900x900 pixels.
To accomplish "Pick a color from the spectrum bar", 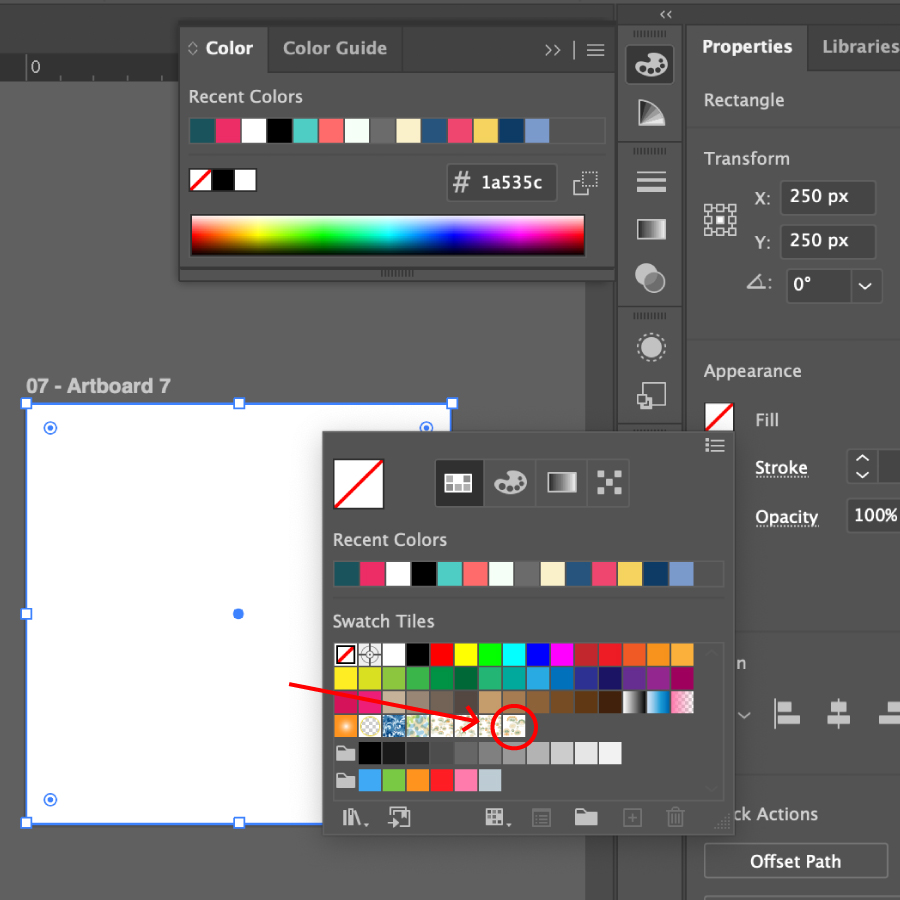I will [387, 235].
